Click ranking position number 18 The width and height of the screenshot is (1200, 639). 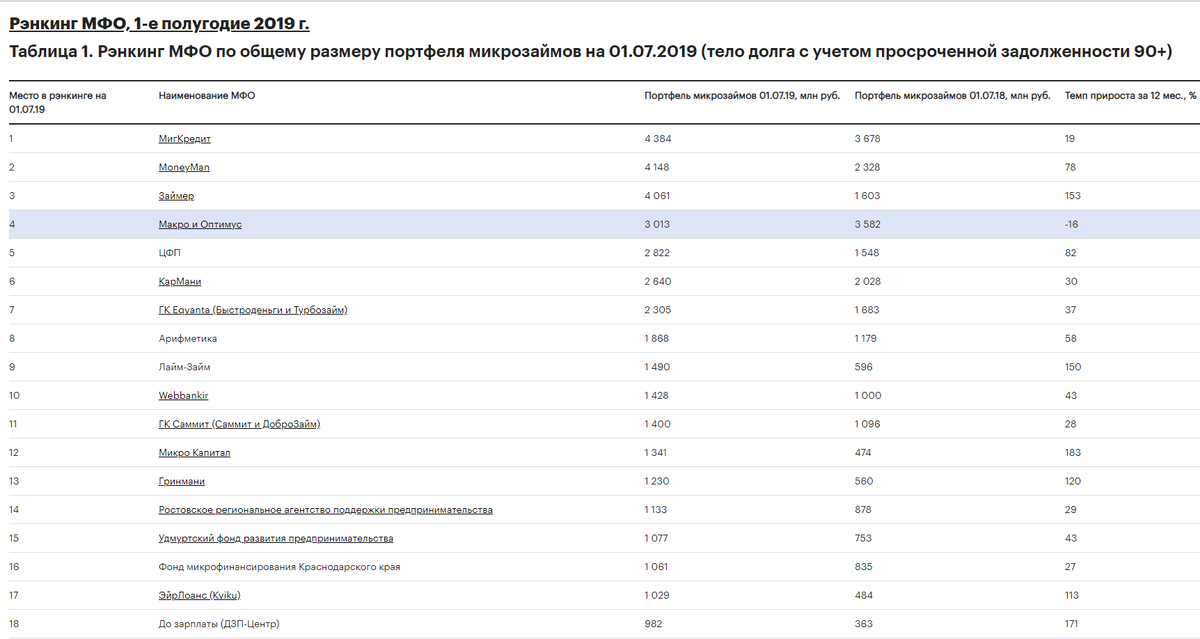tap(14, 624)
